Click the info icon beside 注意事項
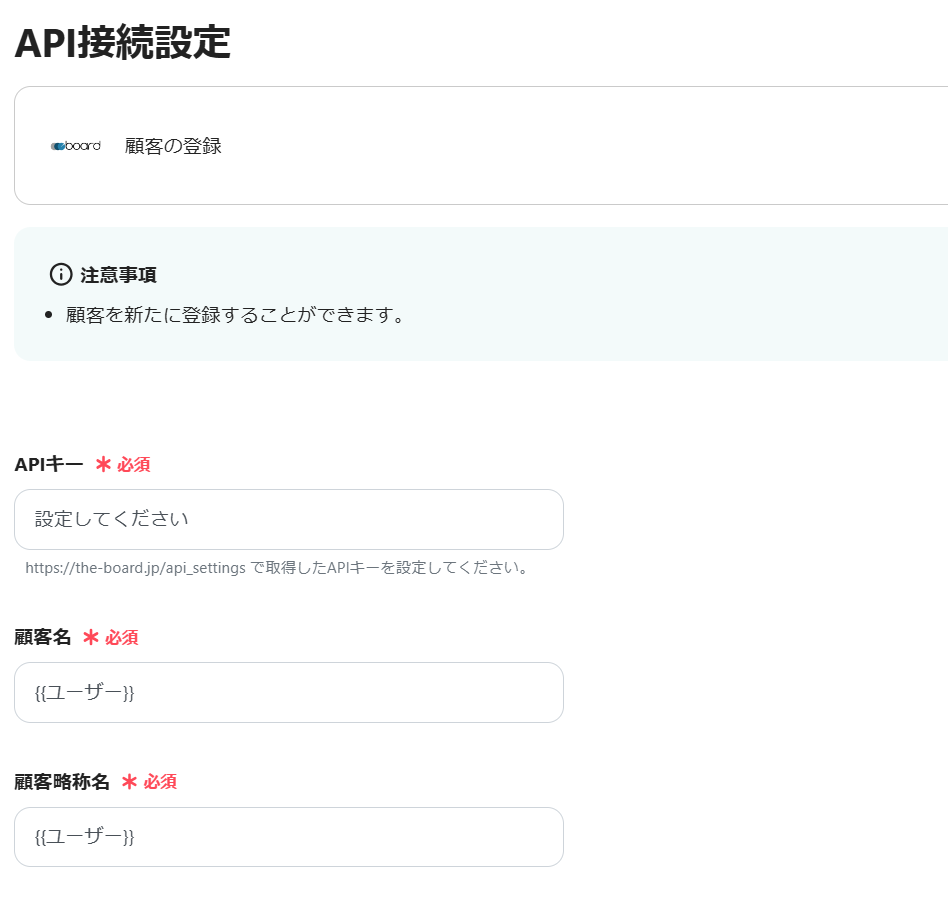Screen dimensions: 948x897 pos(60,274)
